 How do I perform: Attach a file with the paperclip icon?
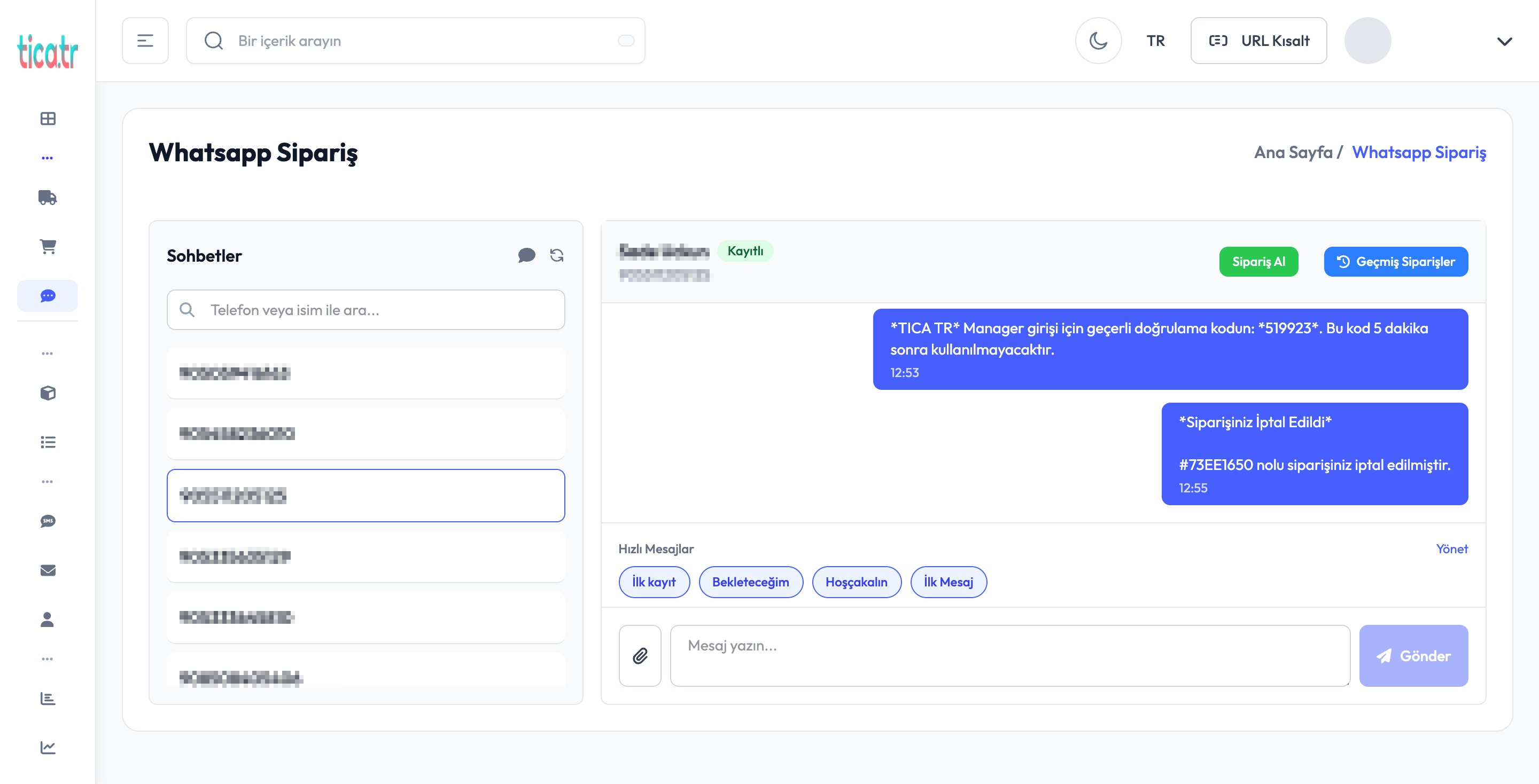pos(640,655)
